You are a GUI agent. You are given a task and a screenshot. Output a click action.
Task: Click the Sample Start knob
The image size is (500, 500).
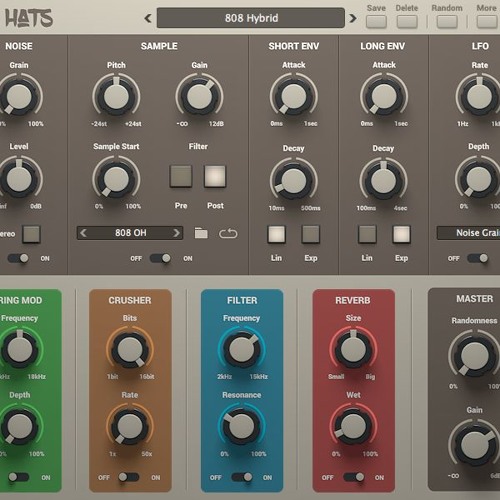pyautogui.click(x=116, y=179)
